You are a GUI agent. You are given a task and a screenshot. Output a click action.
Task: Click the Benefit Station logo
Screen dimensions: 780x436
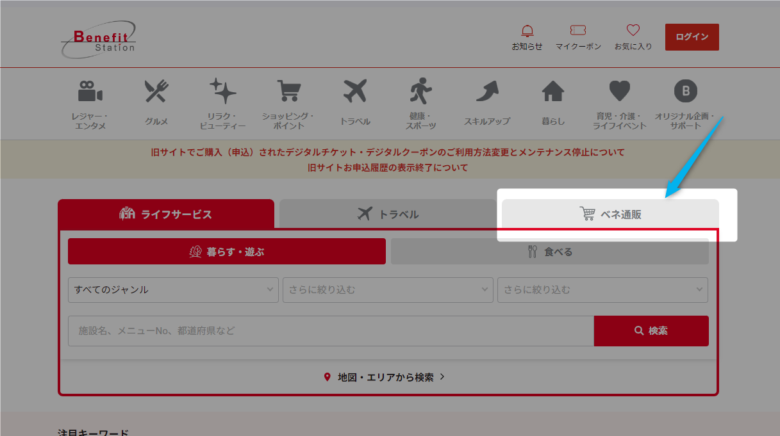(x=98, y=38)
